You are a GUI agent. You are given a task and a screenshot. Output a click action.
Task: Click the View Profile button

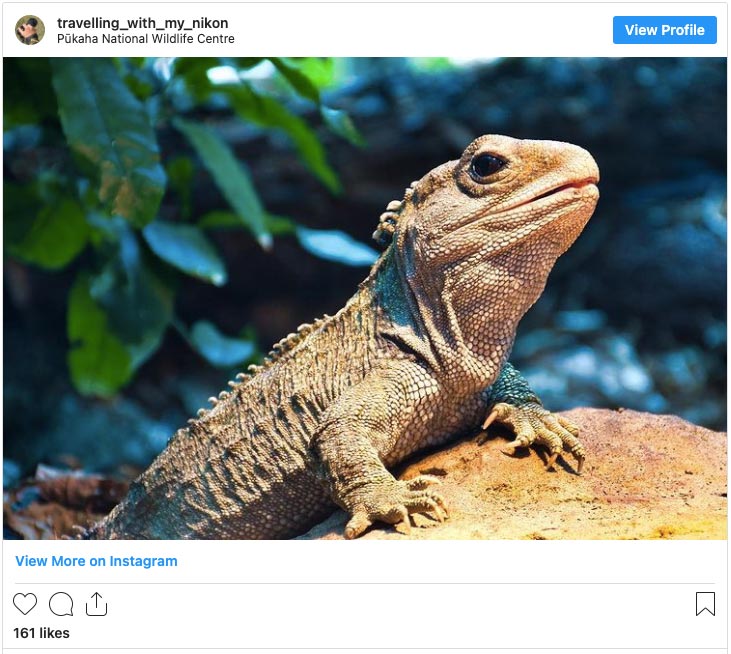pyautogui.click(x=664, y=30)
